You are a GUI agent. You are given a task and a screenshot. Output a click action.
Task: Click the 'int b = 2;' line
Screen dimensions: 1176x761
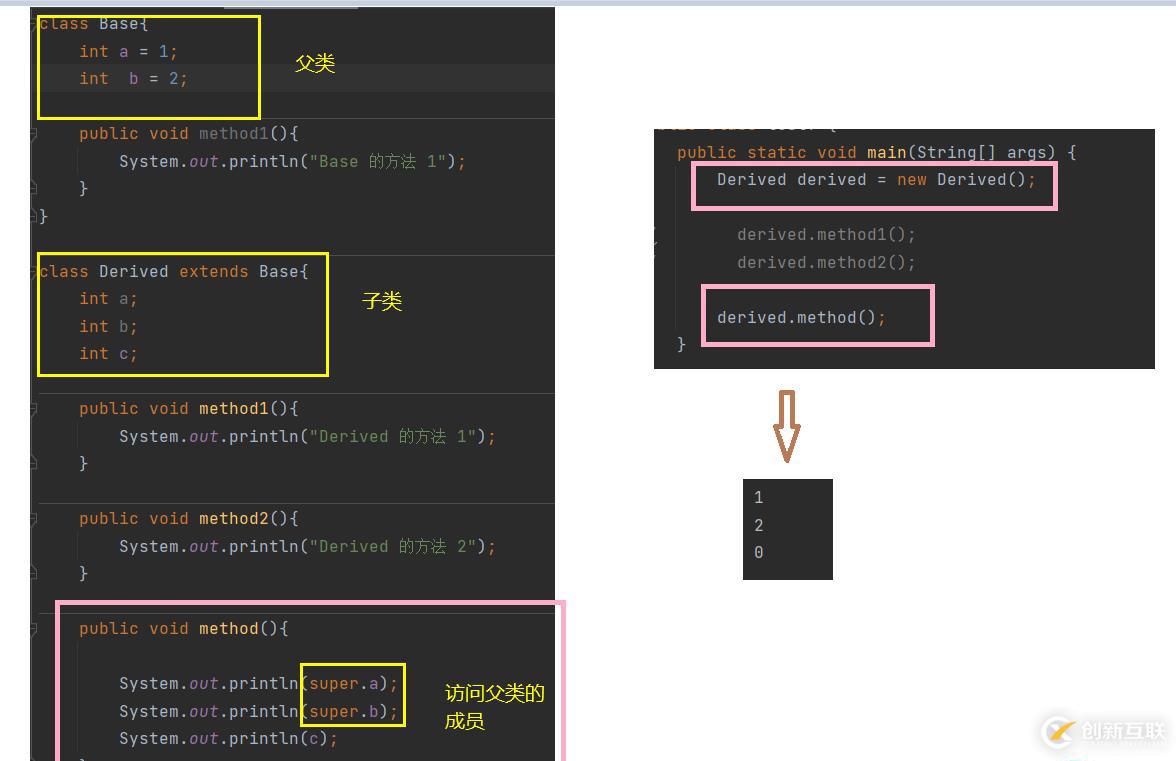134,79
